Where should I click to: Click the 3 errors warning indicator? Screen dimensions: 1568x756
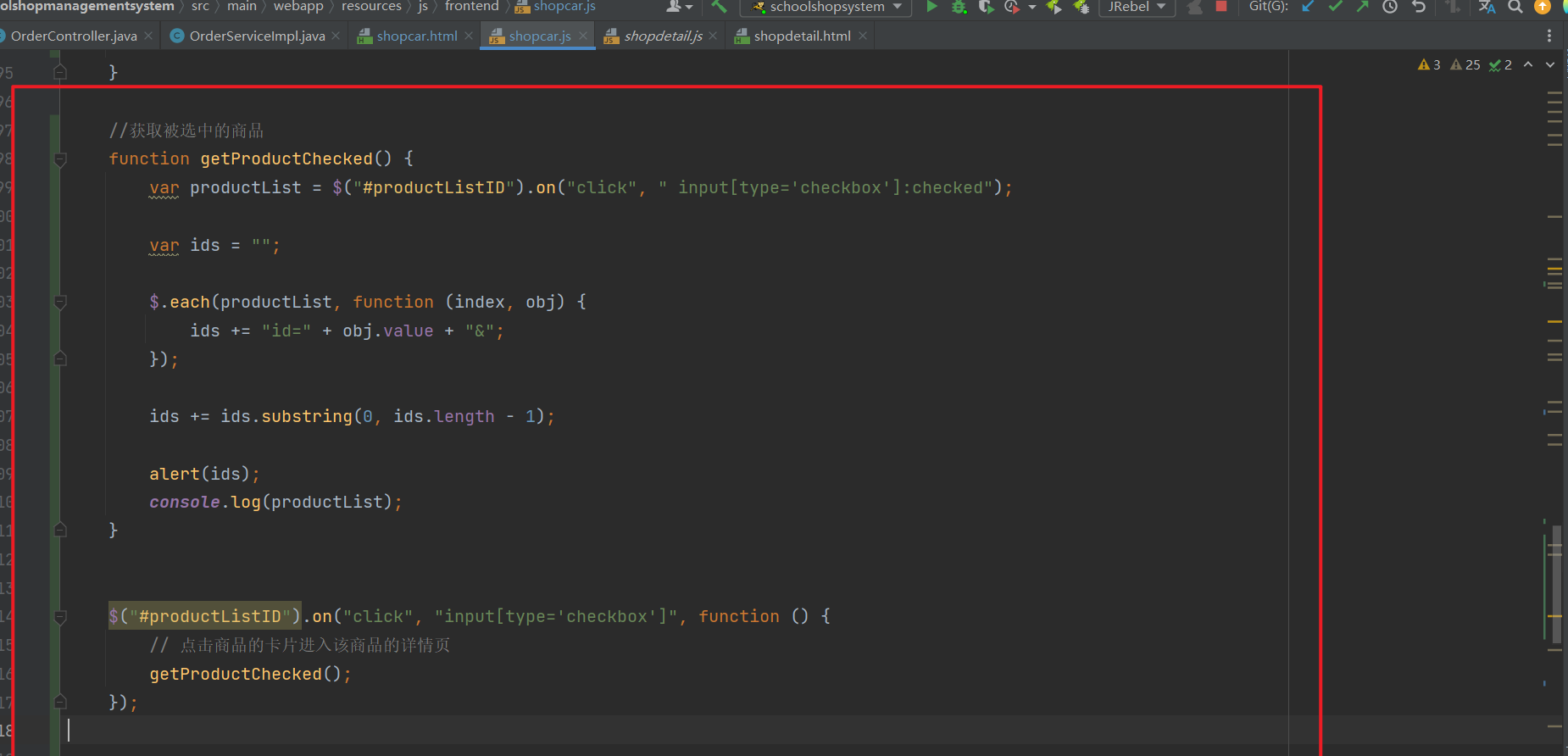click(x=1429, y=64)
